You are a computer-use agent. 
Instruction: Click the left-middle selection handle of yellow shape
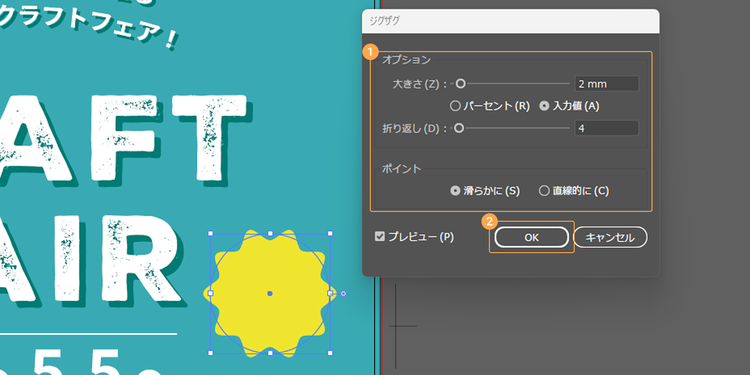pos(210,293)
